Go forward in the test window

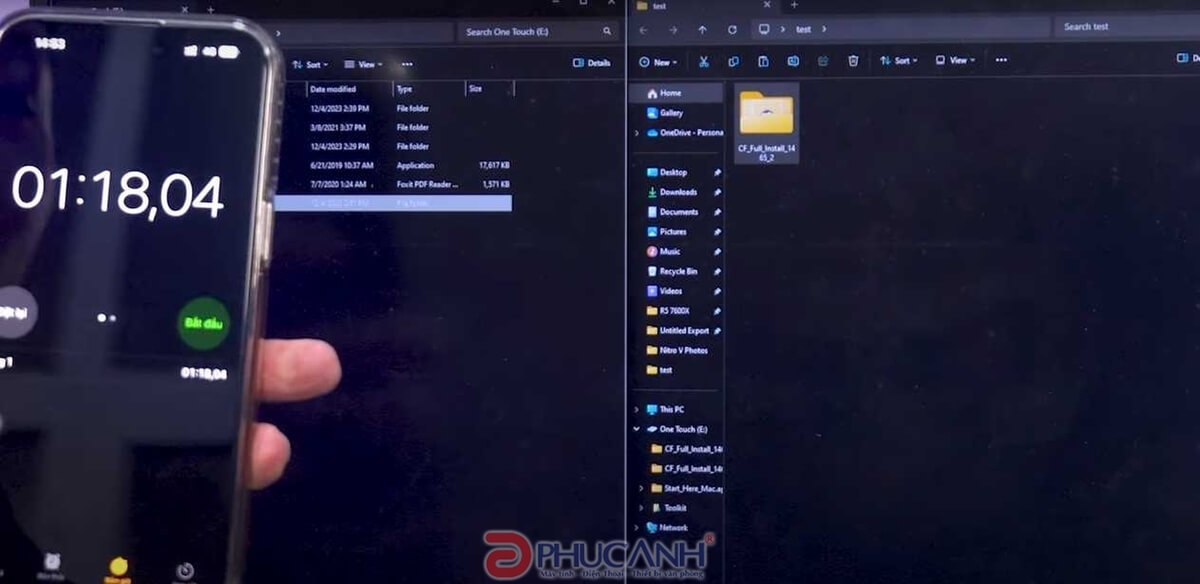(x=672, y=29)
